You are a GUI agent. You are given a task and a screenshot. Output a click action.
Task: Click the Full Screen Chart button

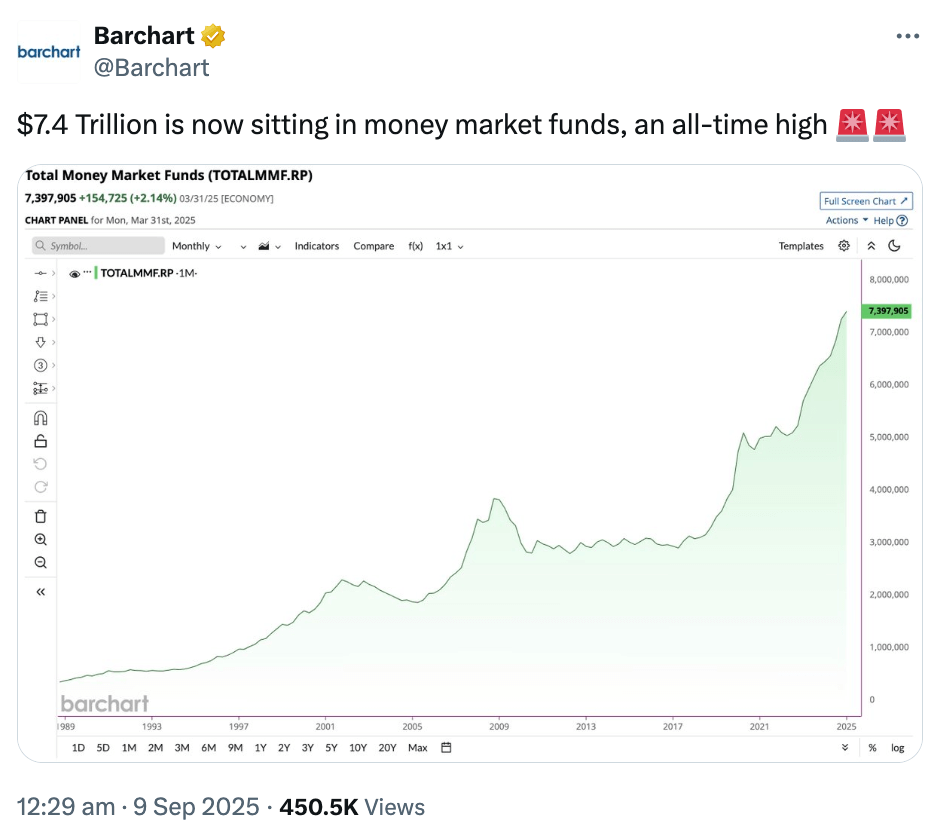point(866,201)
